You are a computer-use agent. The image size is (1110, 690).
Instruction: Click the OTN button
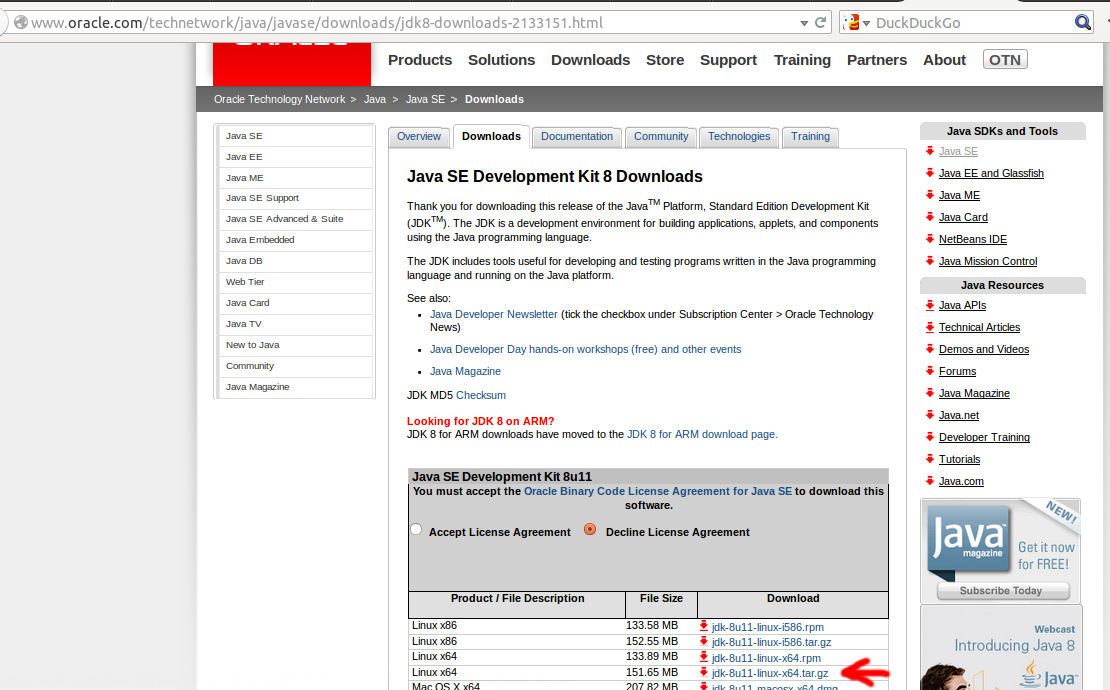point(1005,59)
